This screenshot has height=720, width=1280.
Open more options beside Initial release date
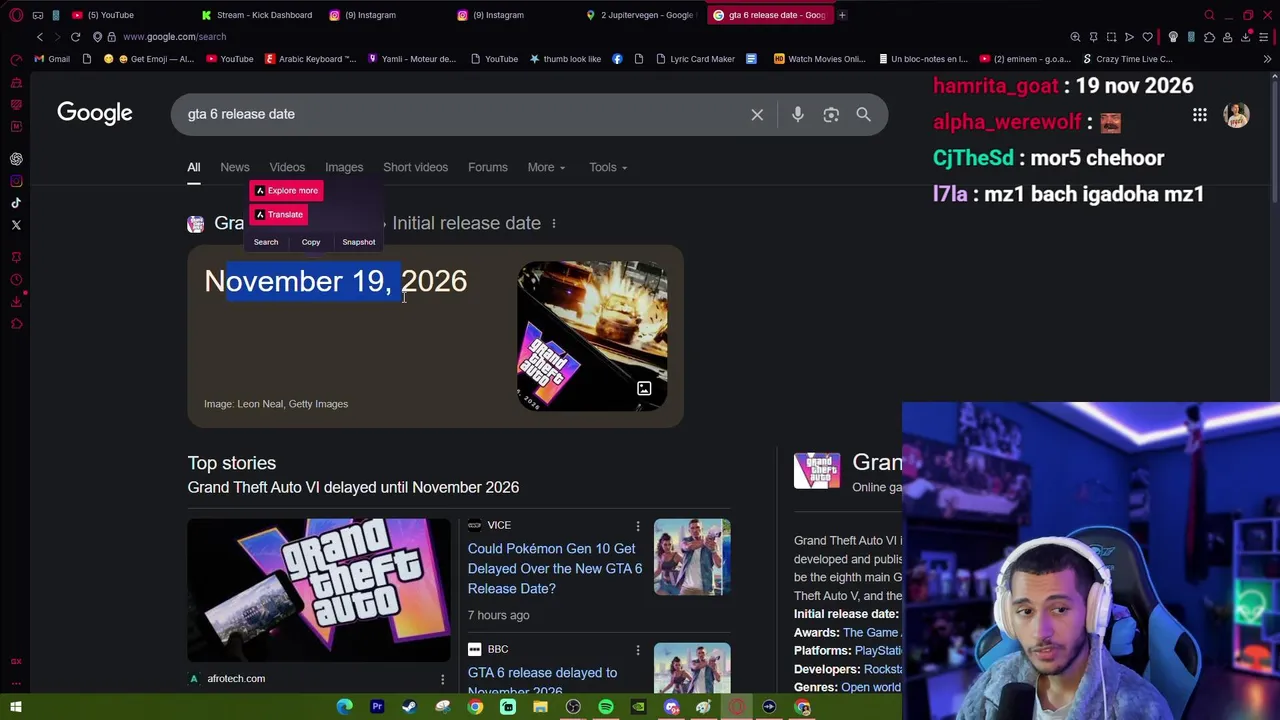pos(553,224)
